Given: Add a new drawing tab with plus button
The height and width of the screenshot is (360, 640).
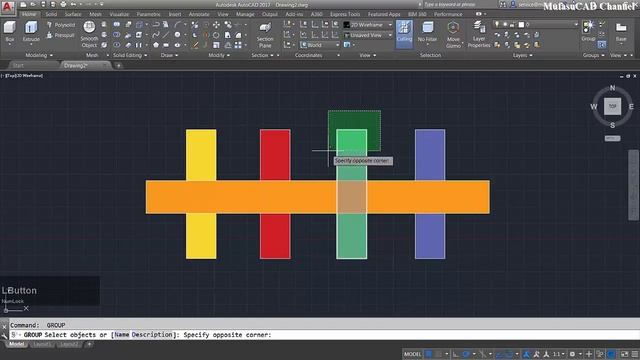Looking at the screenshot, I should [x=118, y=65].
